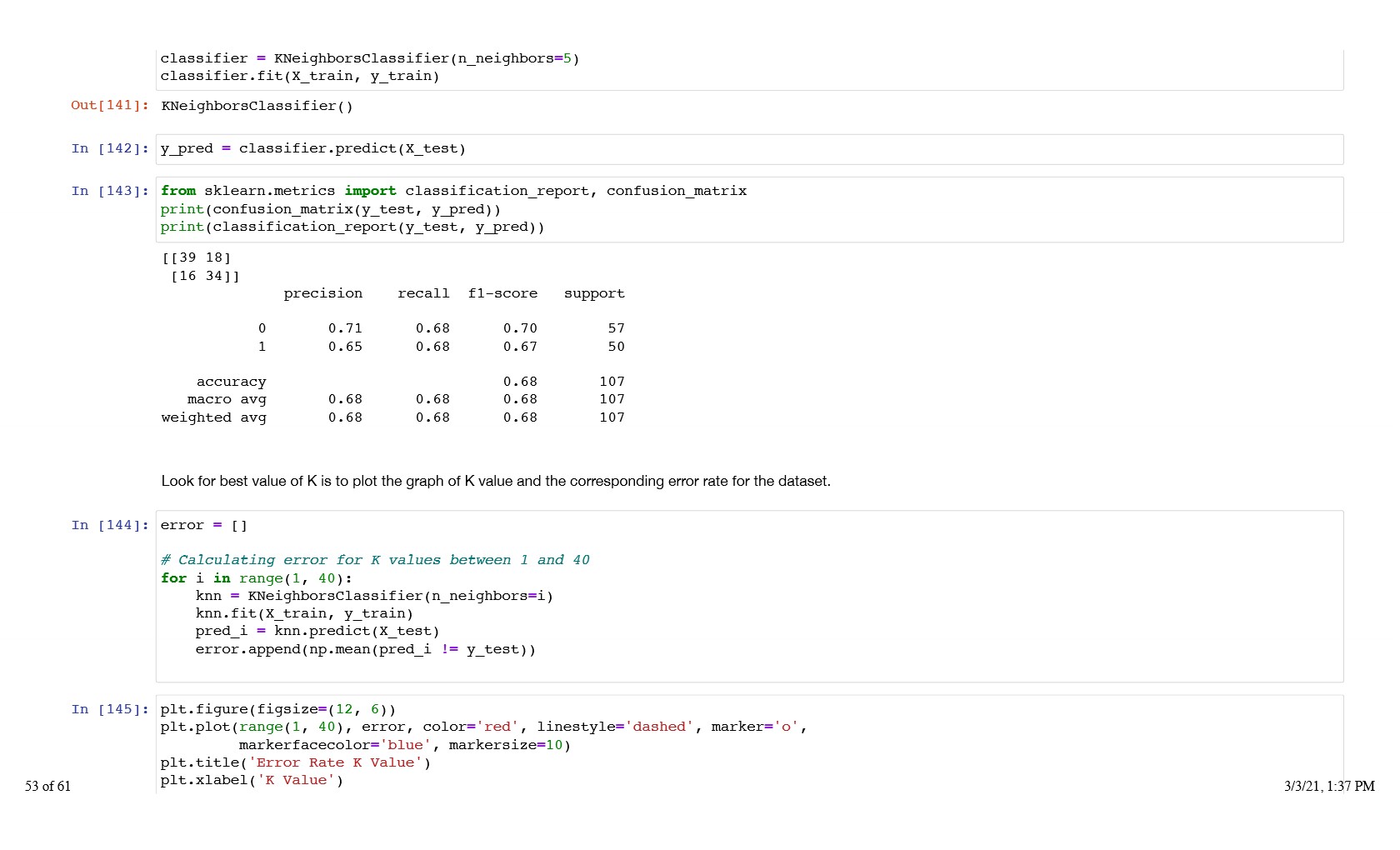
Task: Select the In [145] cell prompt
Action: pyautogui.click(x=110, y=709)
